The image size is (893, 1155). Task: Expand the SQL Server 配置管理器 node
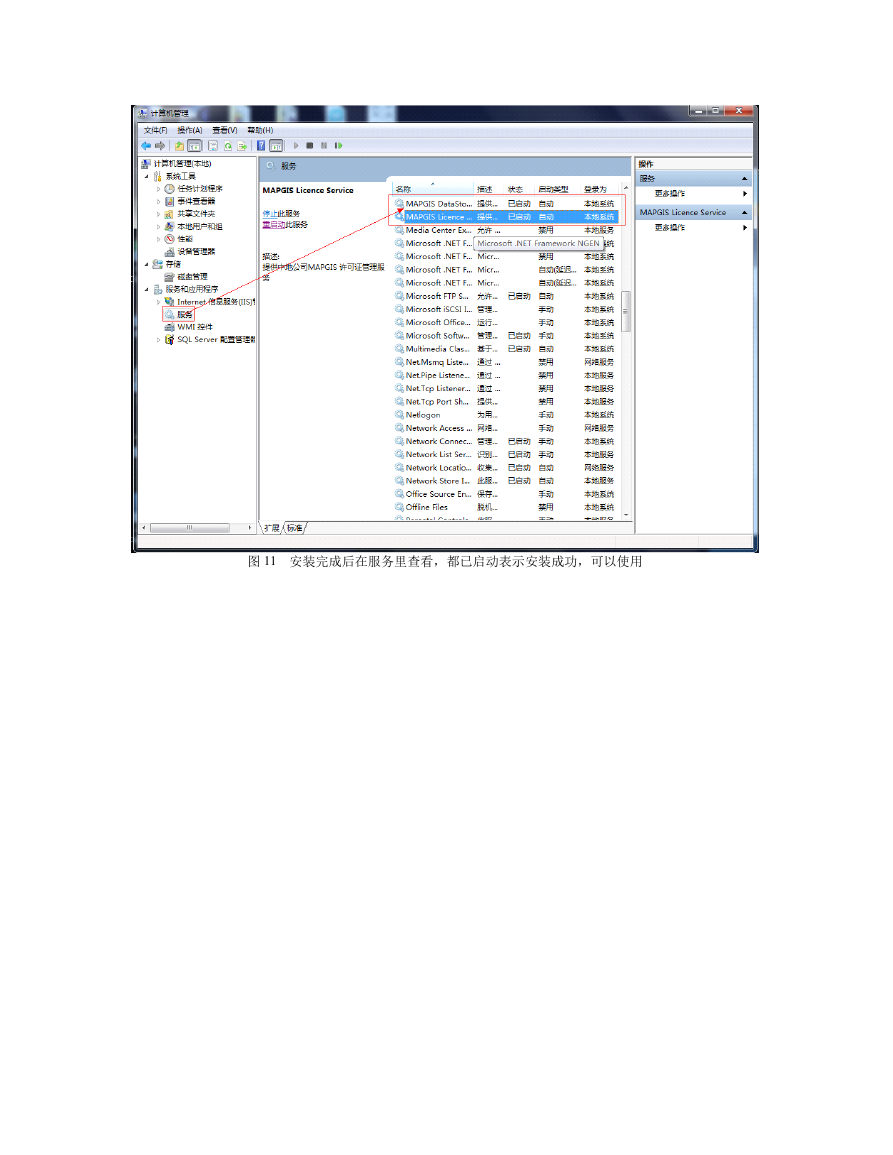click(158, 340)
